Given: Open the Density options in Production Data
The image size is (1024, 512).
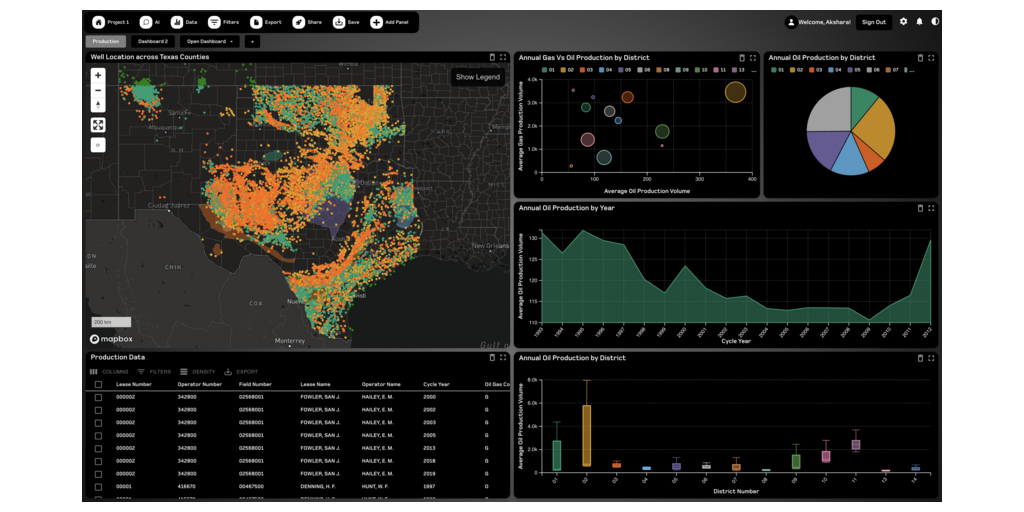Looking at the screenshot, I should pyautogui.click(x=197, y=371).
